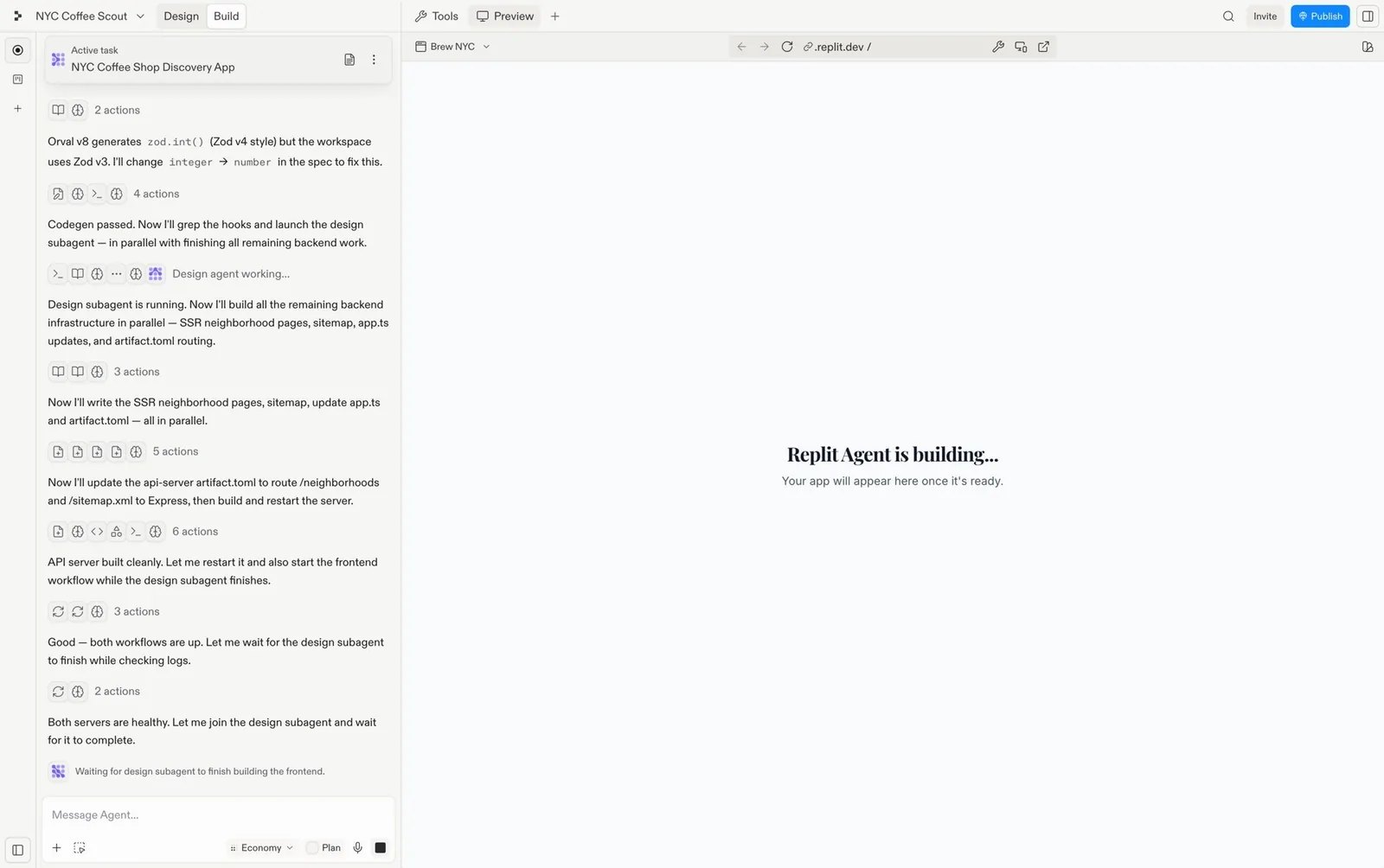Activate the element selector icon
This screenshot has height=868, width=1384.
click(80, 848)
